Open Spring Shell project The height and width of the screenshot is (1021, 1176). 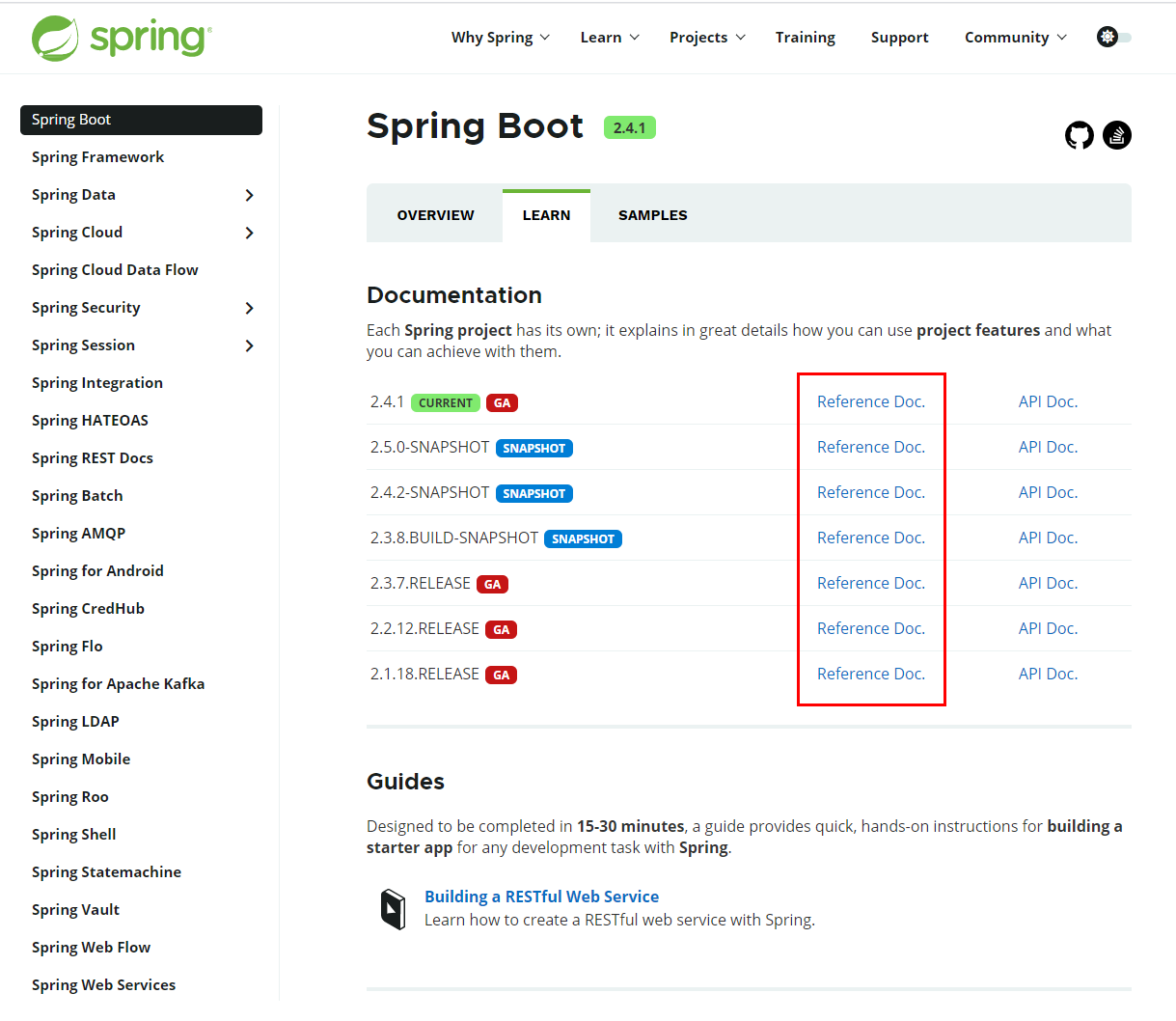coord(73,835)
